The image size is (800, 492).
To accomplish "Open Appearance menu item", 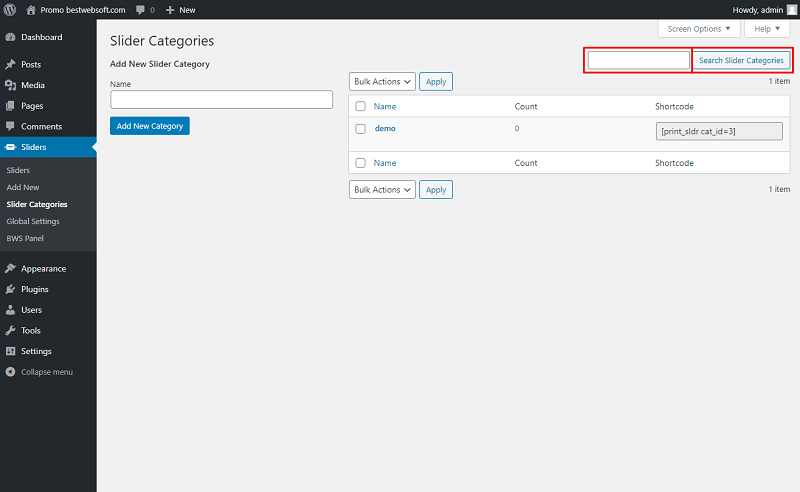I will [44, 268].
